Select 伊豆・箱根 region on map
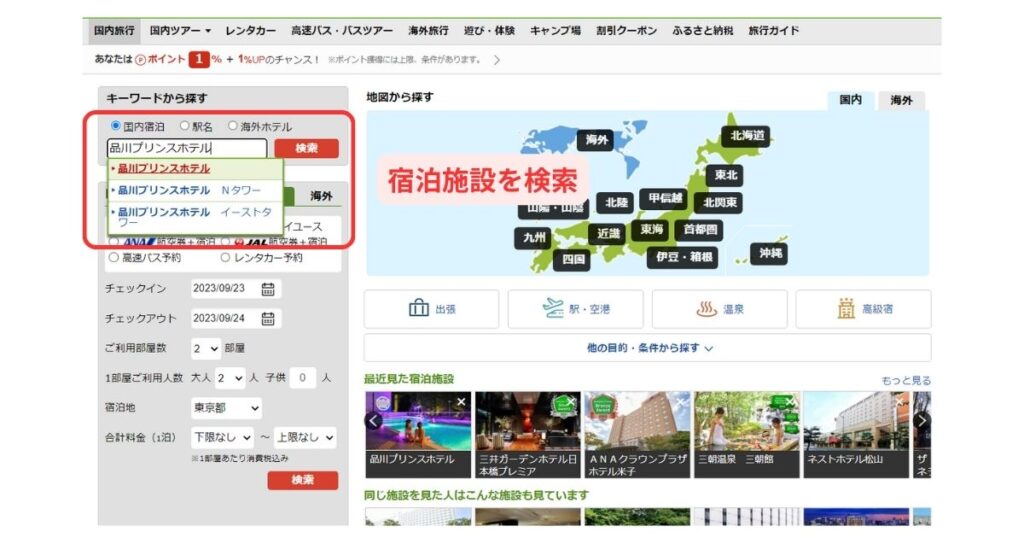Image resolution: width=1024 pixels, height=538 pixels. tap(684, 257)
